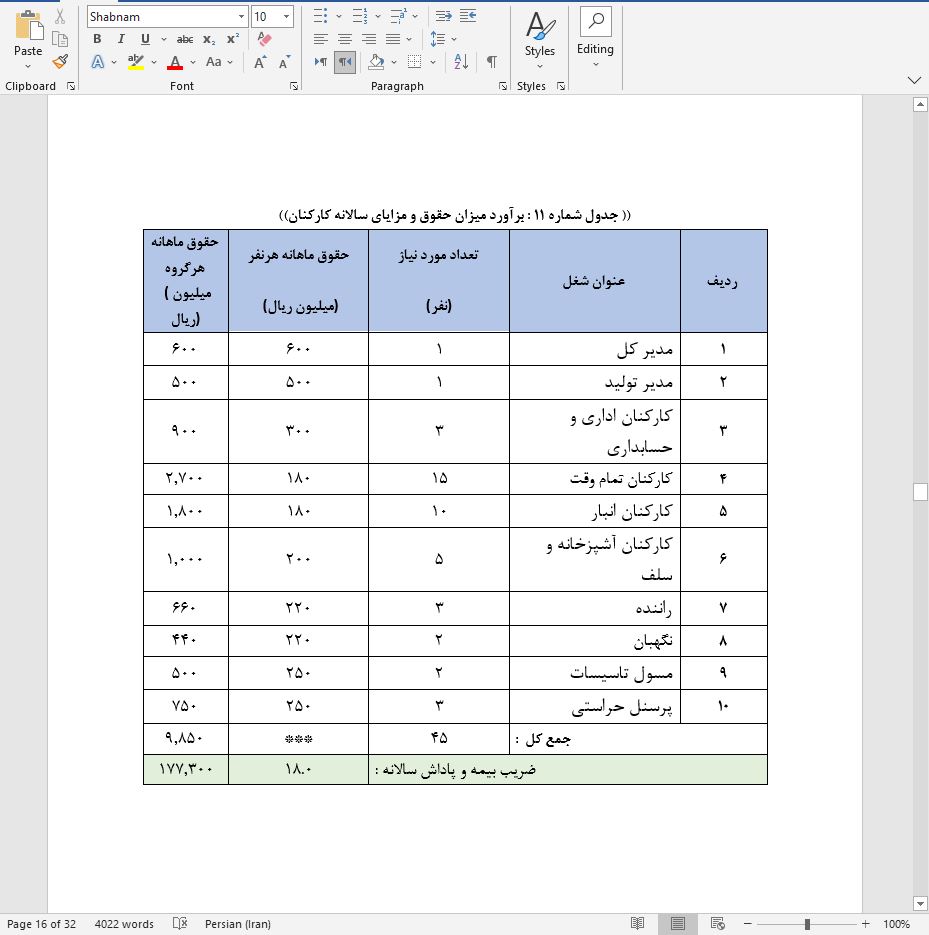Increase font size button
This screenshot has width=929, height=935.
pyautogui.click(x=260, y=62)
